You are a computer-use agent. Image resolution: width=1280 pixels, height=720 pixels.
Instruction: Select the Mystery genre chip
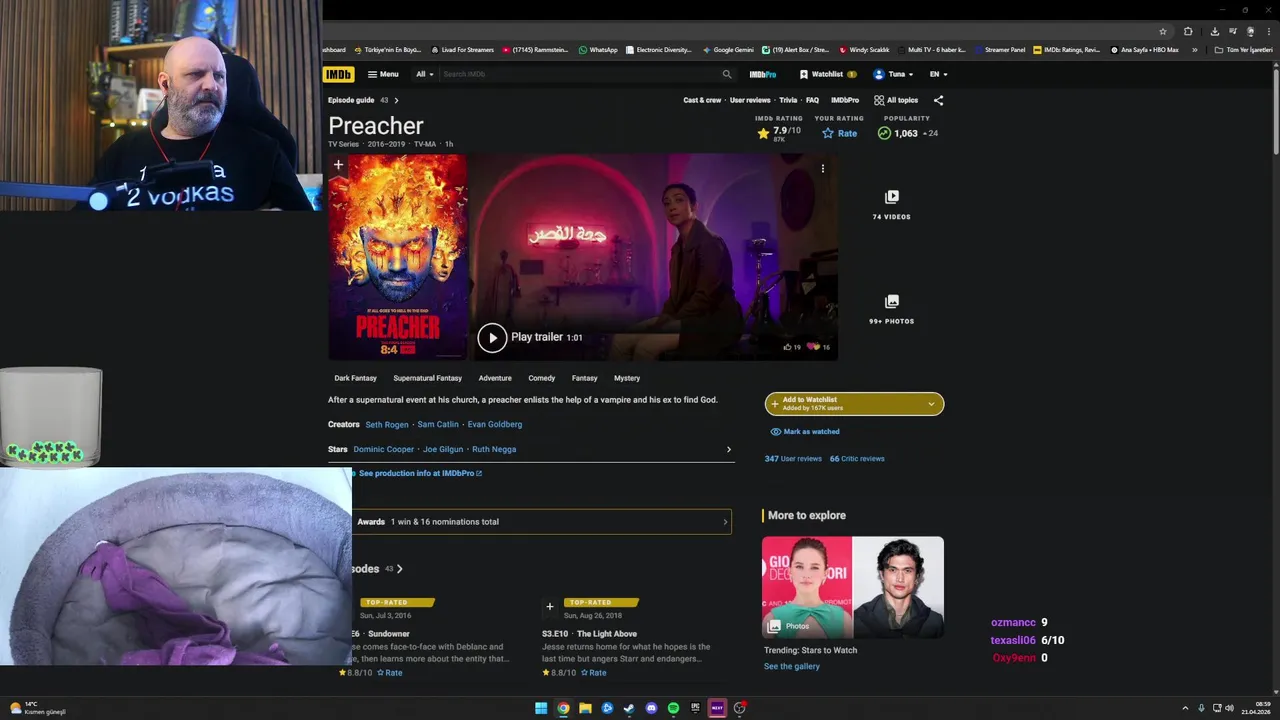click(627, 378)
